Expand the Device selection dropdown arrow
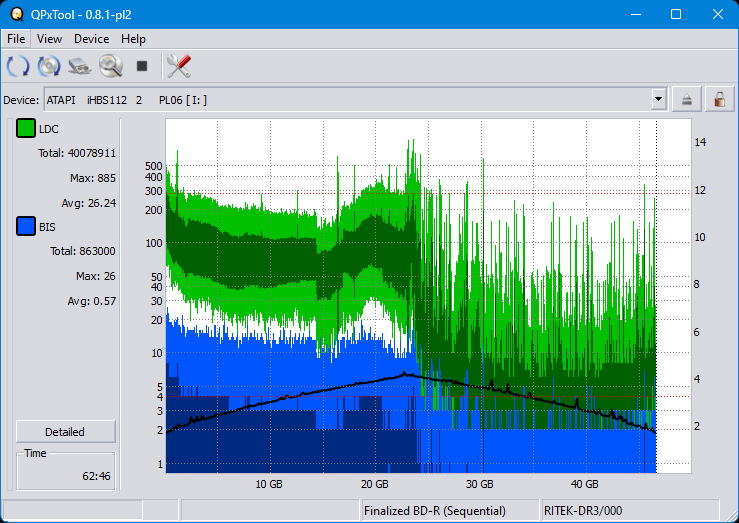Screen dimensions: 739x523 pos(658,99)
